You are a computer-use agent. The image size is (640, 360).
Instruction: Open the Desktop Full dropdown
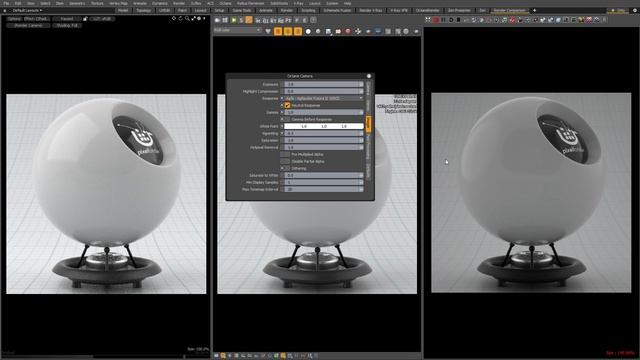coord(67,25)
